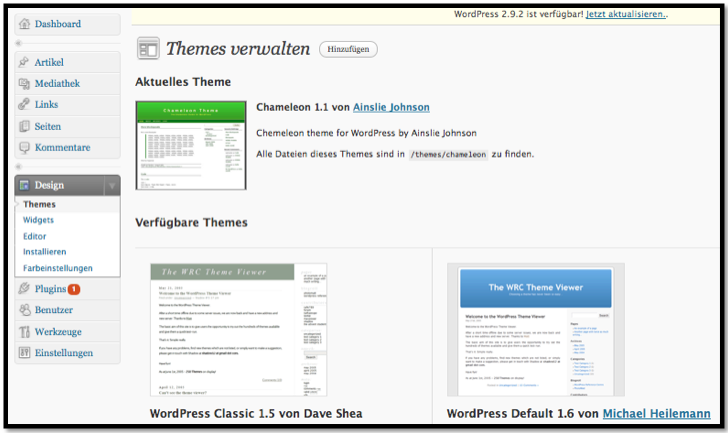
Task: Select the Themes submenu item
Action: 39,204
